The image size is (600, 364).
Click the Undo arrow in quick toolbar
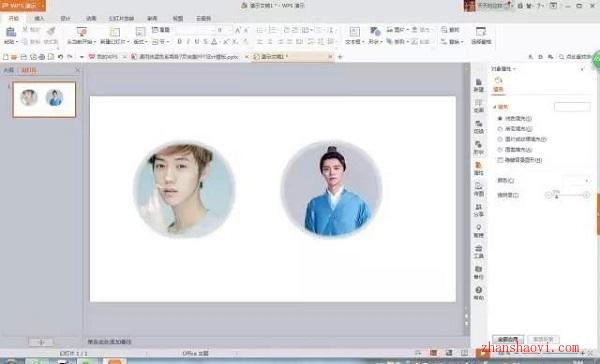point(60,57)
